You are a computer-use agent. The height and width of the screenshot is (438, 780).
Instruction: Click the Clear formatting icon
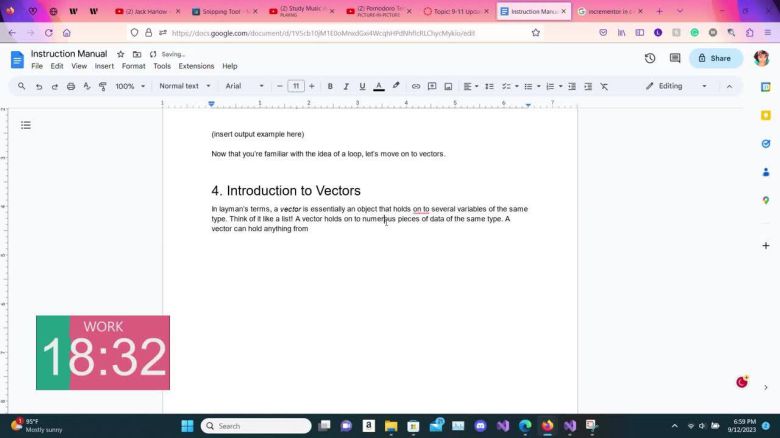[604, 86]
